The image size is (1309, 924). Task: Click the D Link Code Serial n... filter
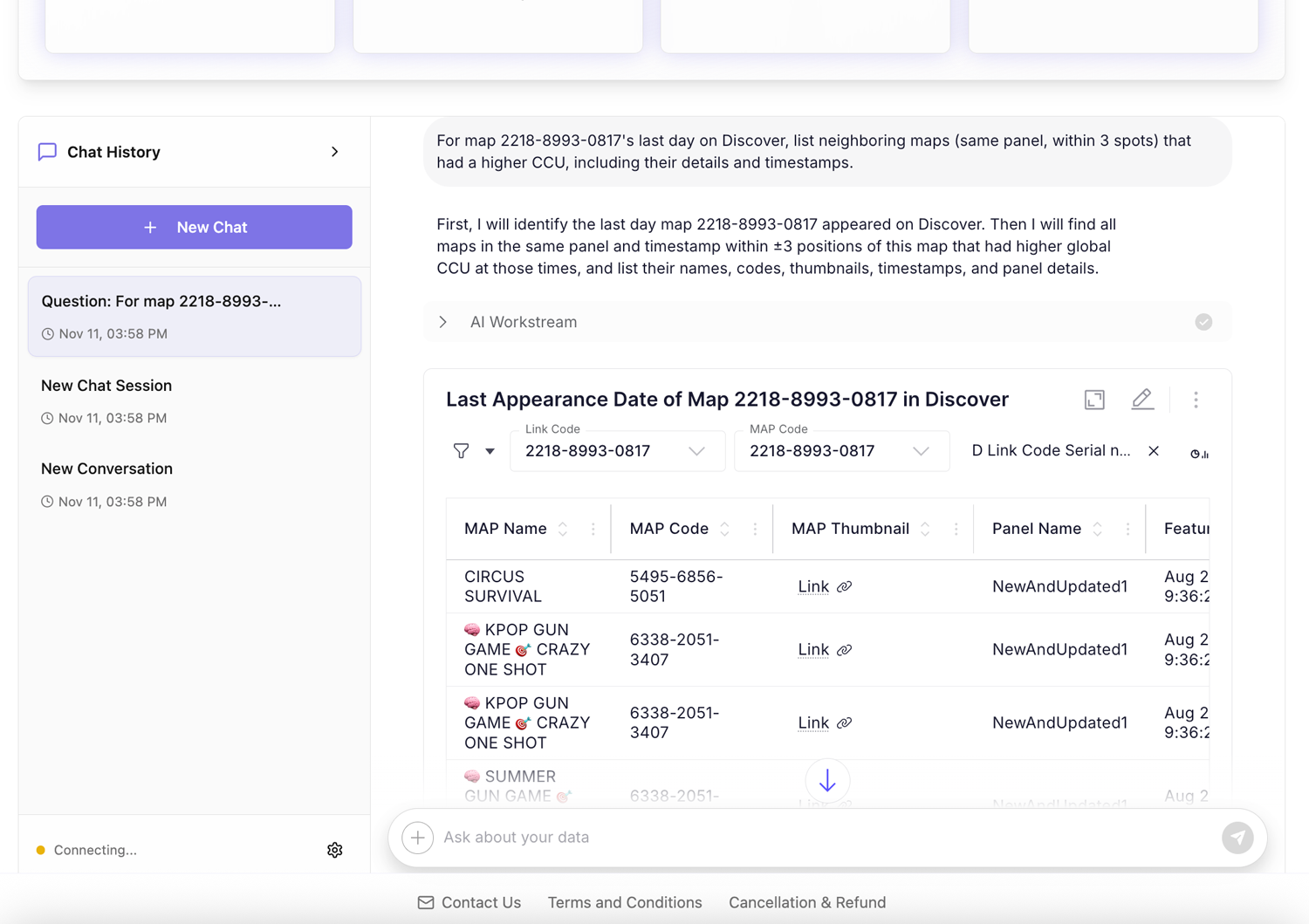[x=1051, y=450]
